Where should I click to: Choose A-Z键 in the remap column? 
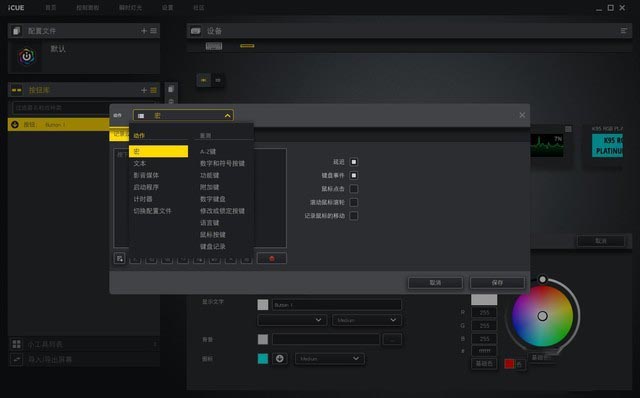tap(208, 151)
